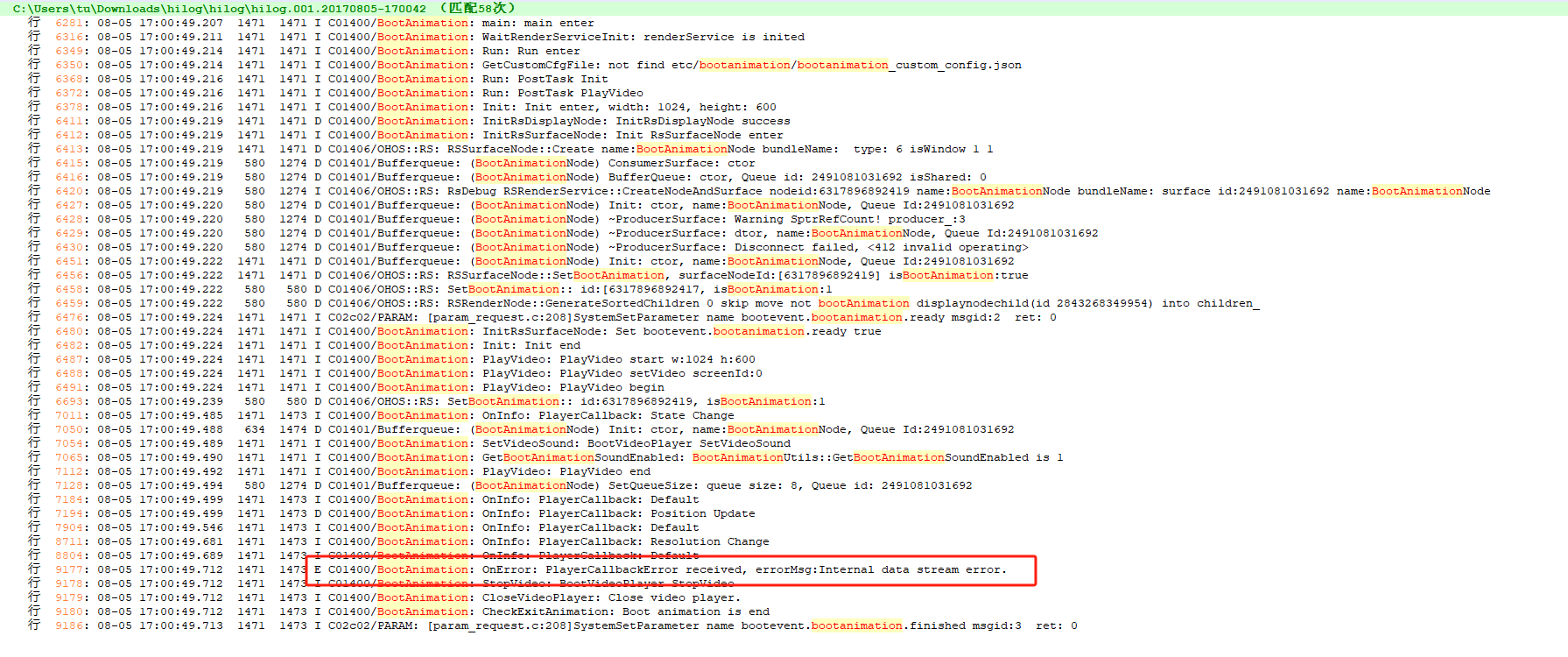Select line 6482 'Init: Init end'
The image size is (1568, 657).
point(304,345)
